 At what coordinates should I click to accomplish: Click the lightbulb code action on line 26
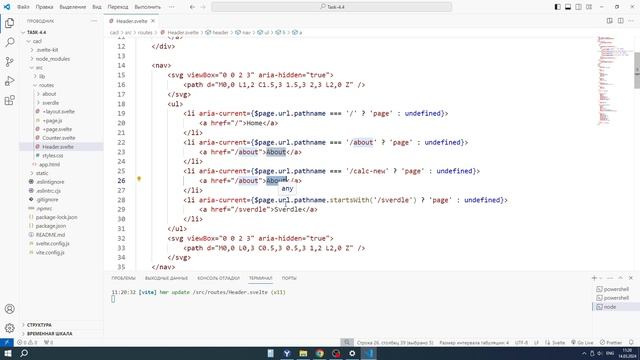pos(139,179)
